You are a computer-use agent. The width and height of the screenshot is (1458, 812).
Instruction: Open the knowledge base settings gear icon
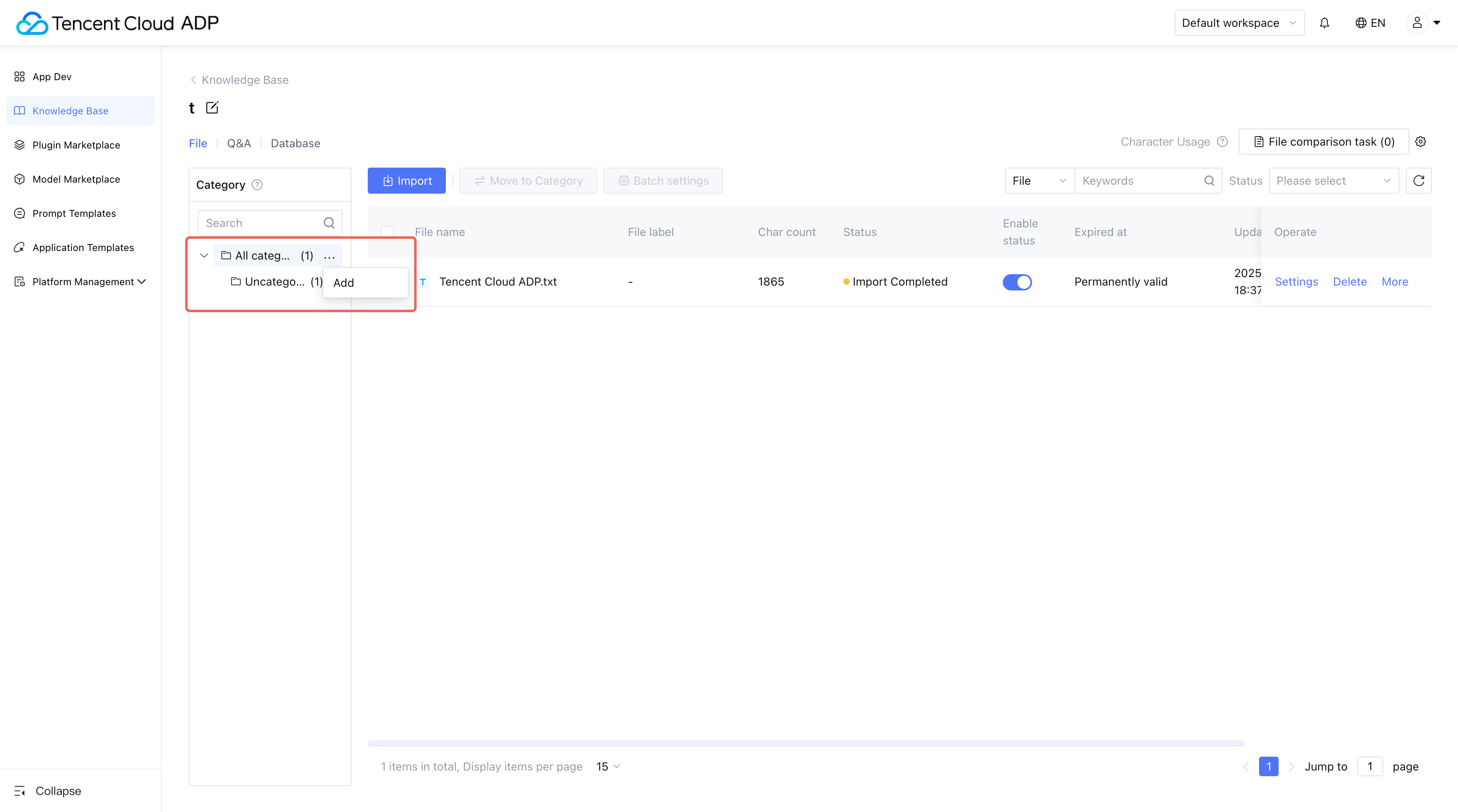click(1421, 142)
